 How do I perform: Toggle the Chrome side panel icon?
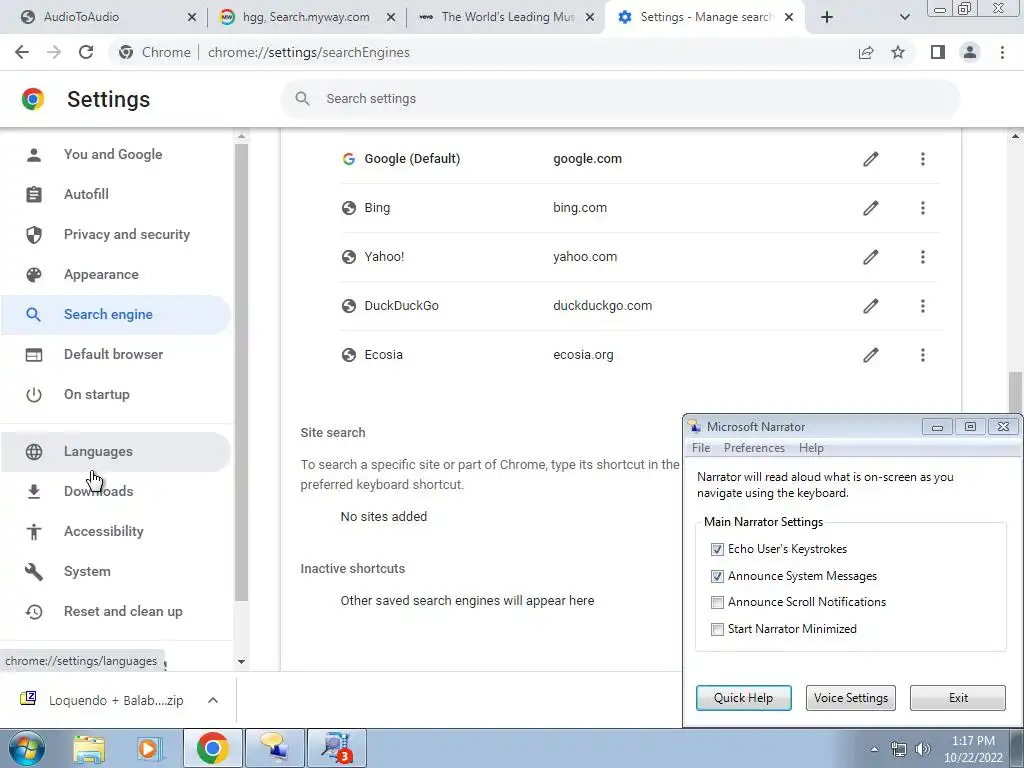938,52
